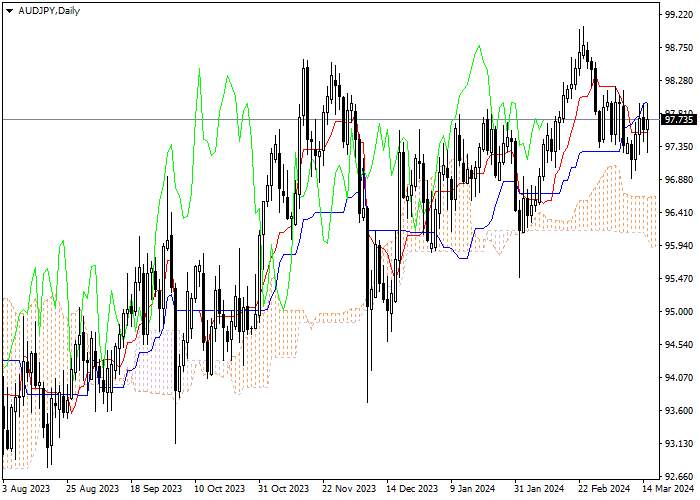This screenshot has width=700, height=500.
Task: Select the 14 Mar 2024 date label
Action: (668, 488)
